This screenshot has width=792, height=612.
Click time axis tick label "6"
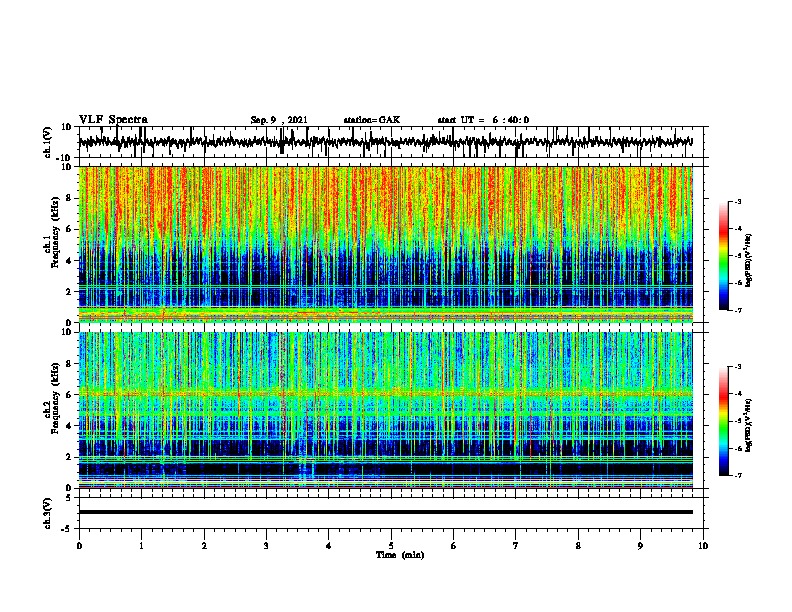[454, 546]
